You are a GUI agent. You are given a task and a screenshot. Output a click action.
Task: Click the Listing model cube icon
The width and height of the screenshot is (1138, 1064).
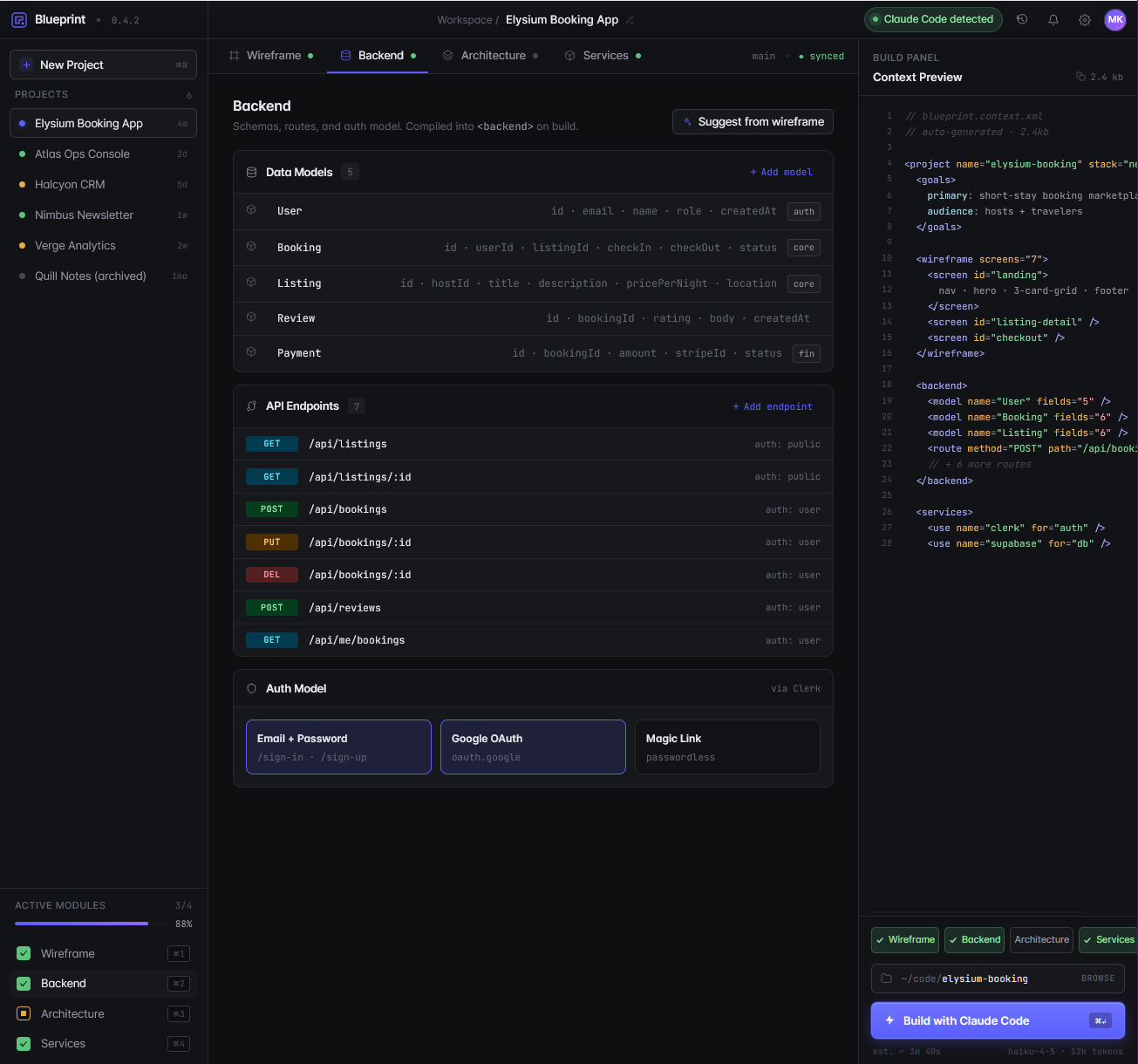(x=251, y=283)
